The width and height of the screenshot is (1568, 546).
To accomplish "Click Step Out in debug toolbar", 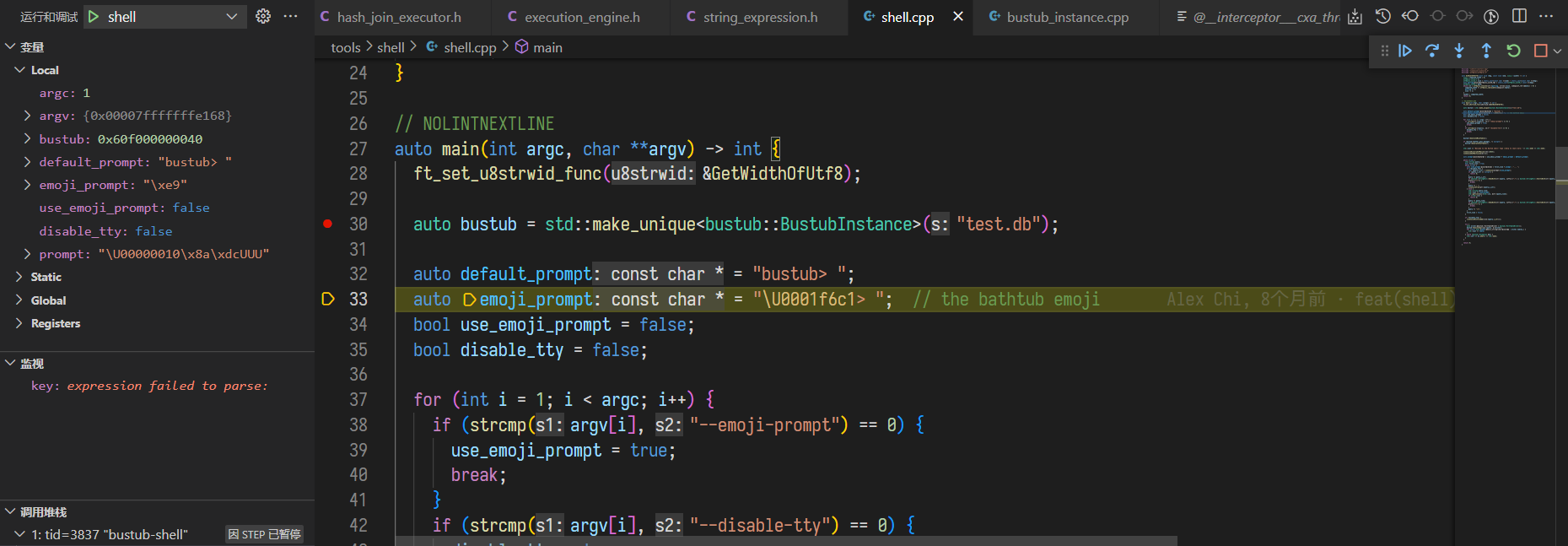I will click(x=1486, y=51).
